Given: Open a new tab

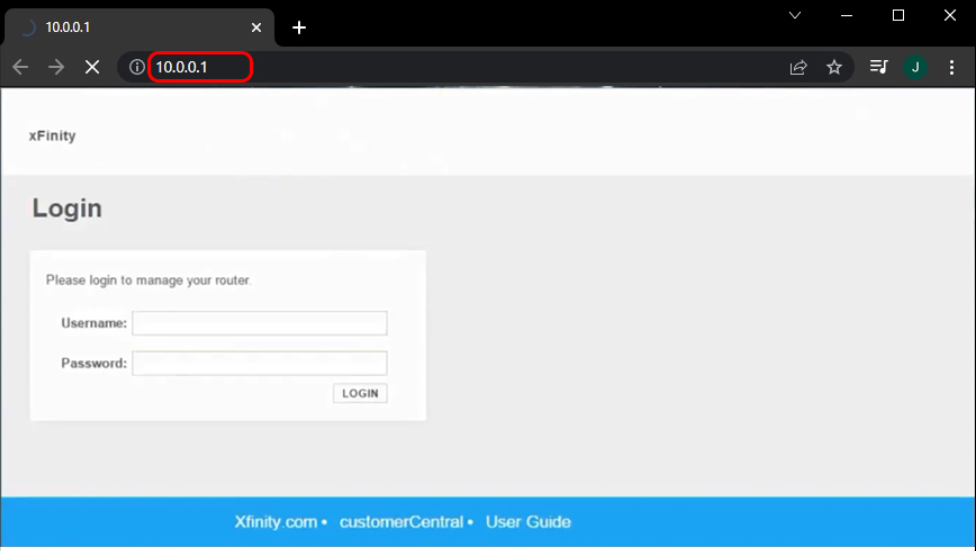Looking at the screenshot, I should pos(299,27).
